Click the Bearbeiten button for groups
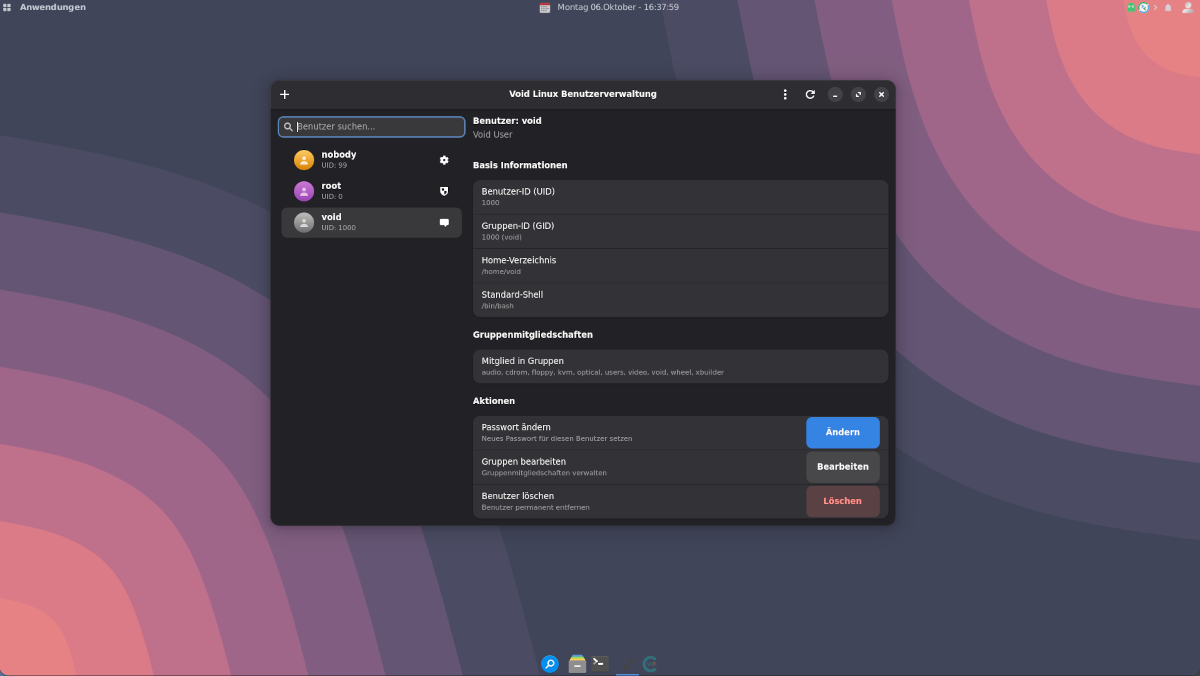1200x676 pixels. [x=842, y=467]
